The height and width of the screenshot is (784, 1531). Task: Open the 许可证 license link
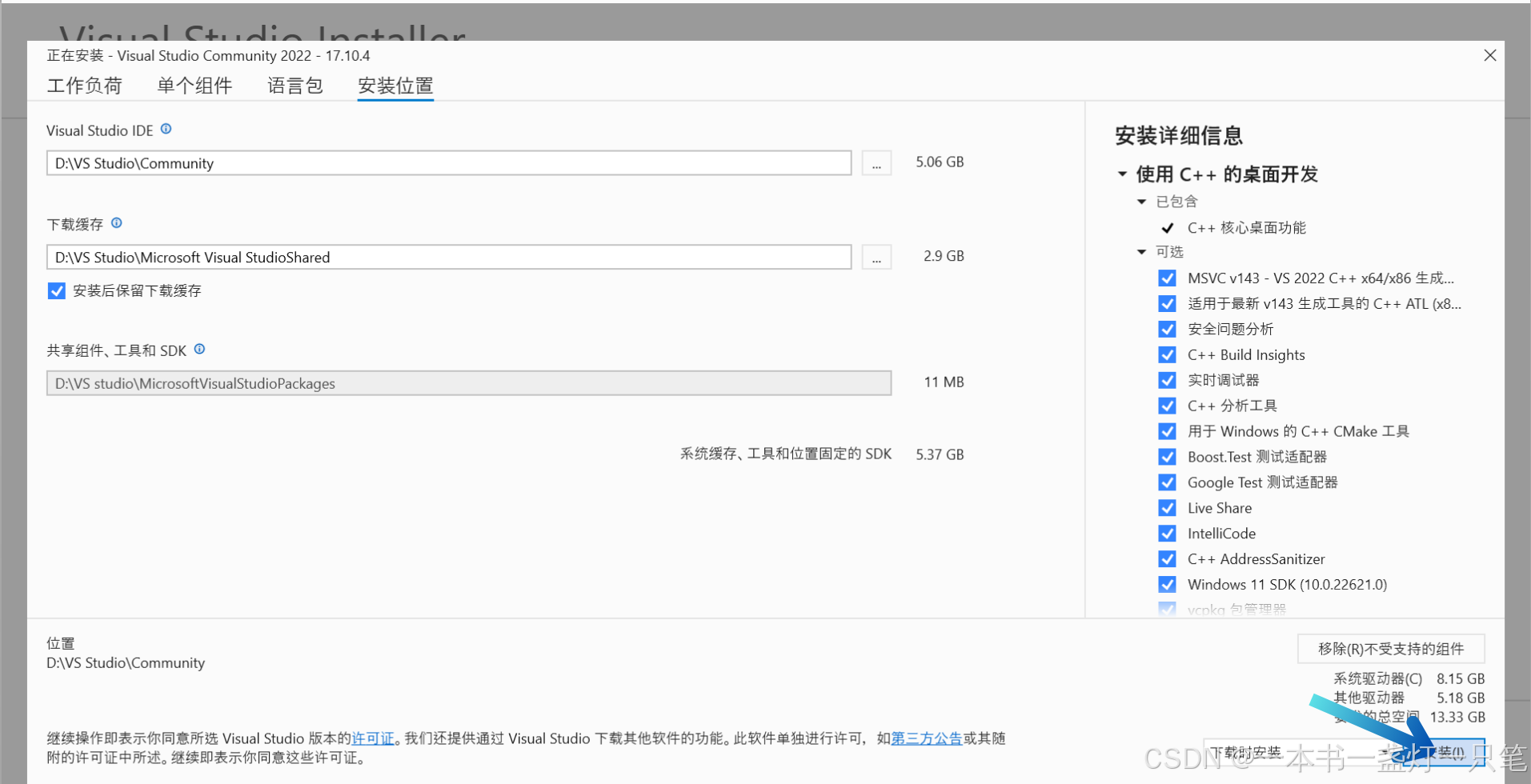pos(373,738)
